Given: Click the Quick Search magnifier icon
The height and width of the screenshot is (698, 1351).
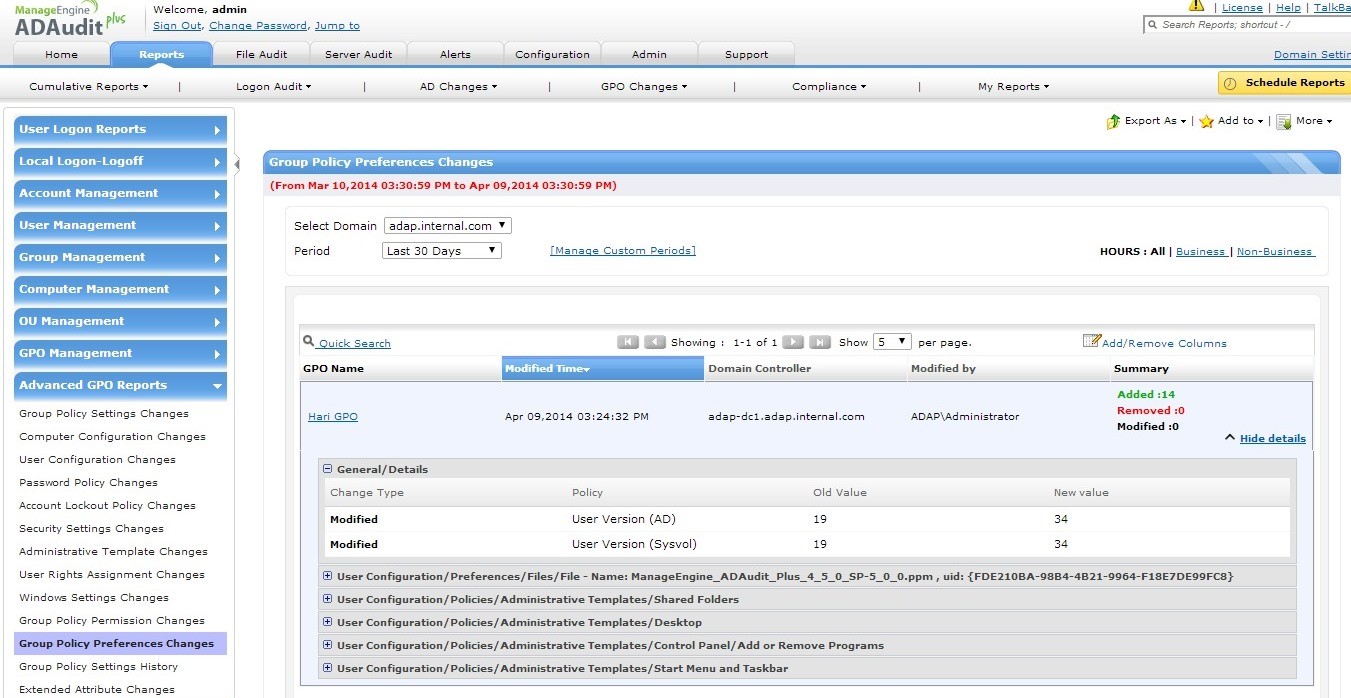Looking at the screenshot, I should point(309,342).
